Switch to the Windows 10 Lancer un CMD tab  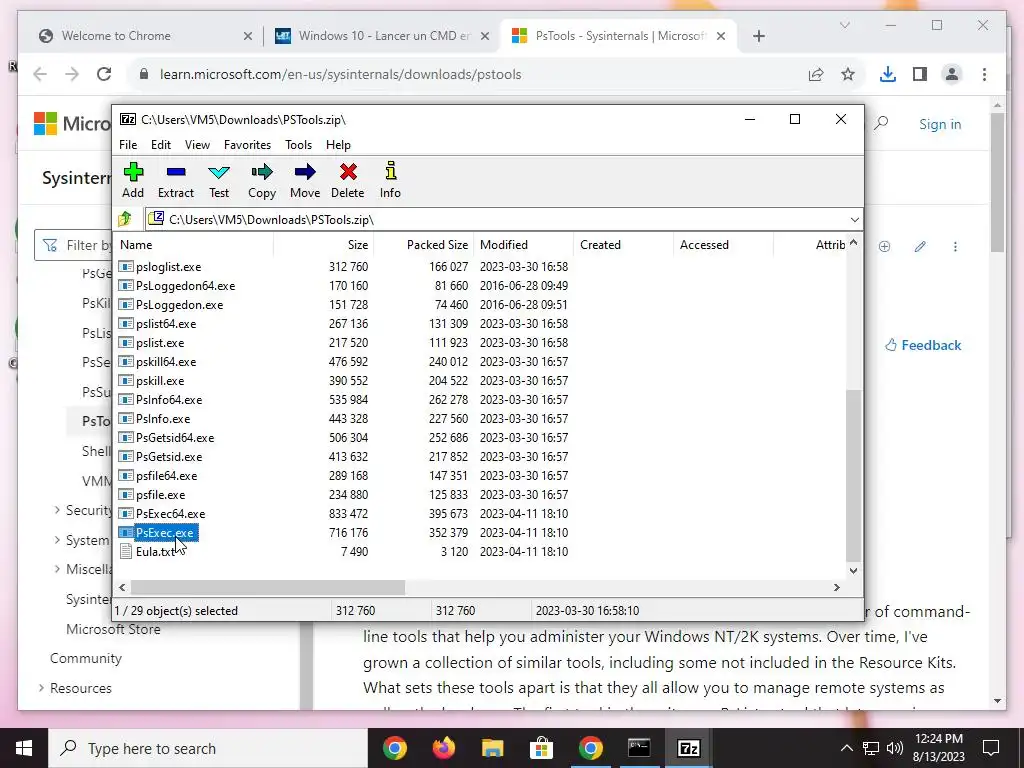(383, 36)
